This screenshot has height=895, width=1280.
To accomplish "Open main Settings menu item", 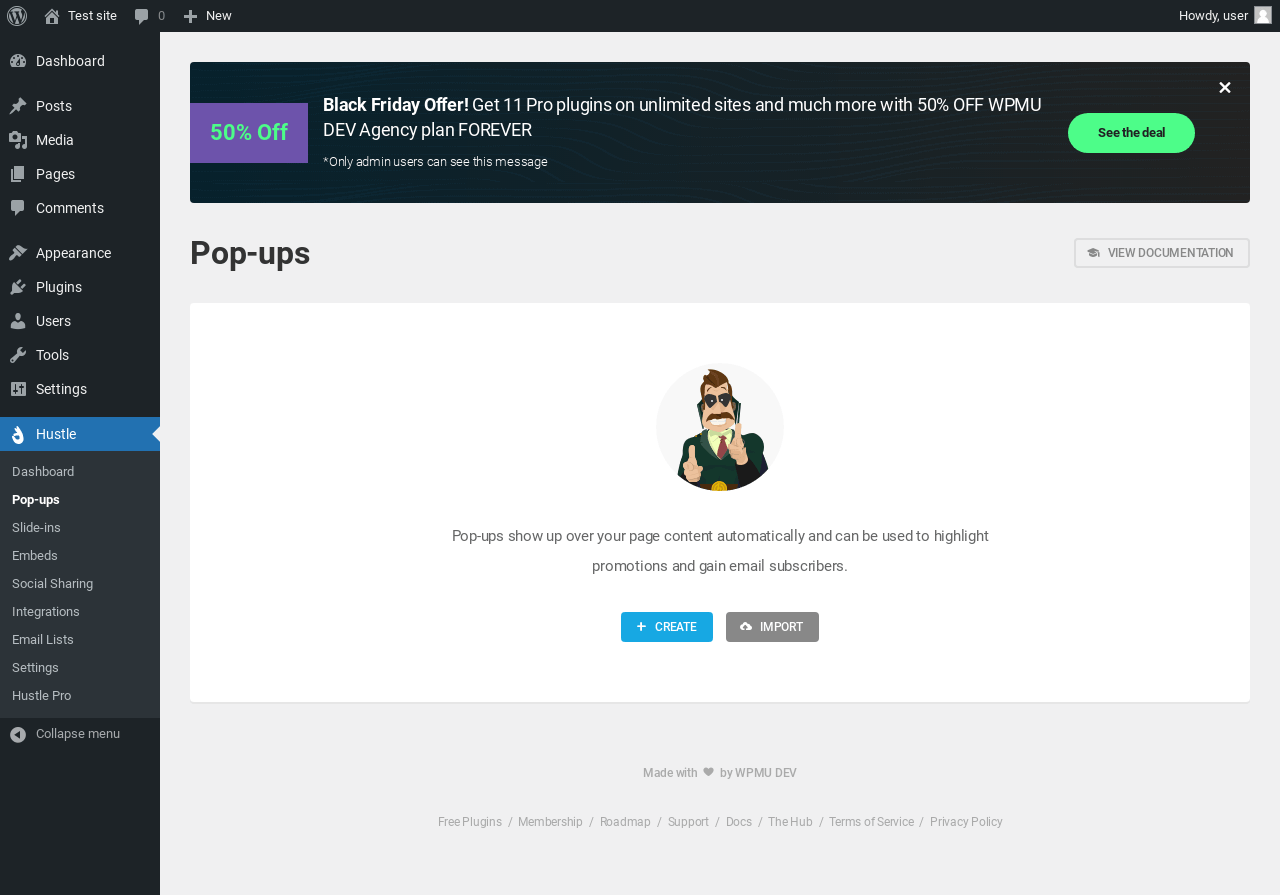I will pos(80,389).
